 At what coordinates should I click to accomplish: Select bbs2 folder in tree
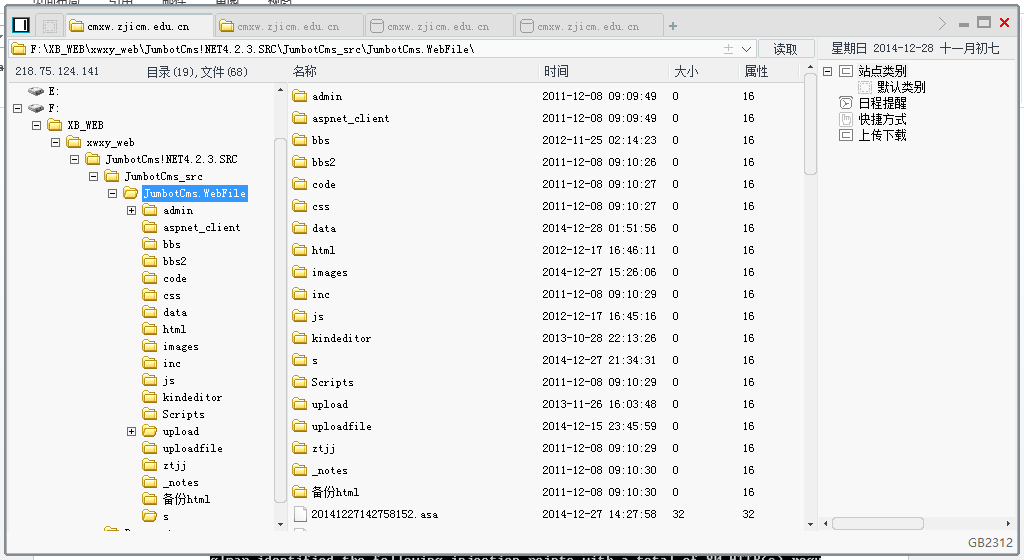click(174, 261)
